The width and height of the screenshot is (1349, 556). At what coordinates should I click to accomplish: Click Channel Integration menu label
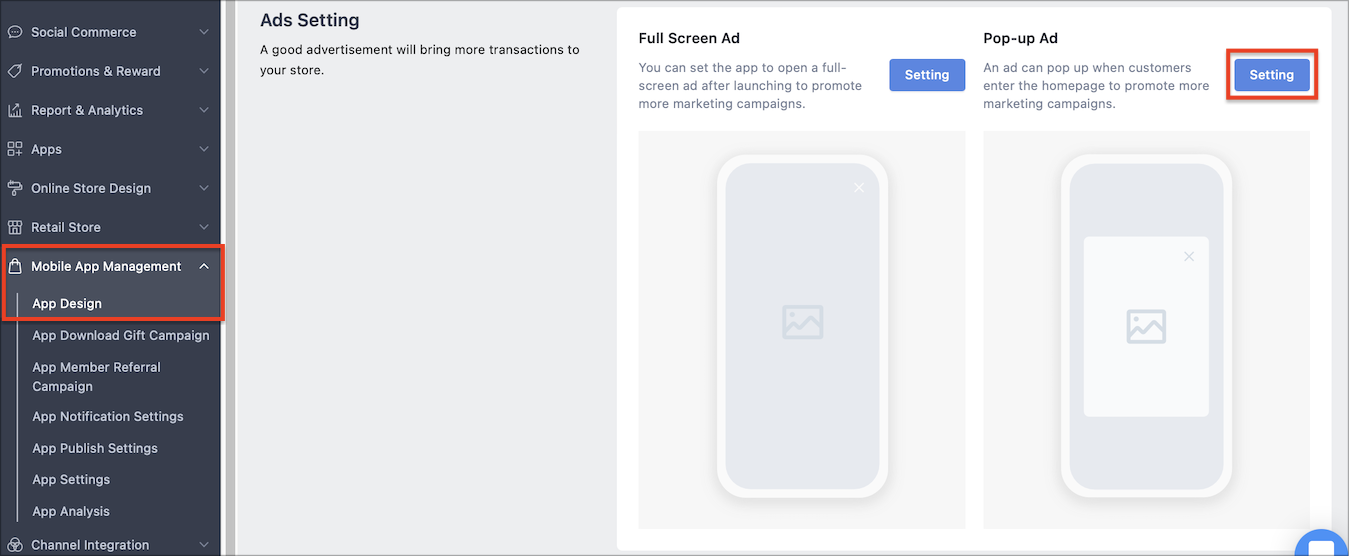click(90, 545)
